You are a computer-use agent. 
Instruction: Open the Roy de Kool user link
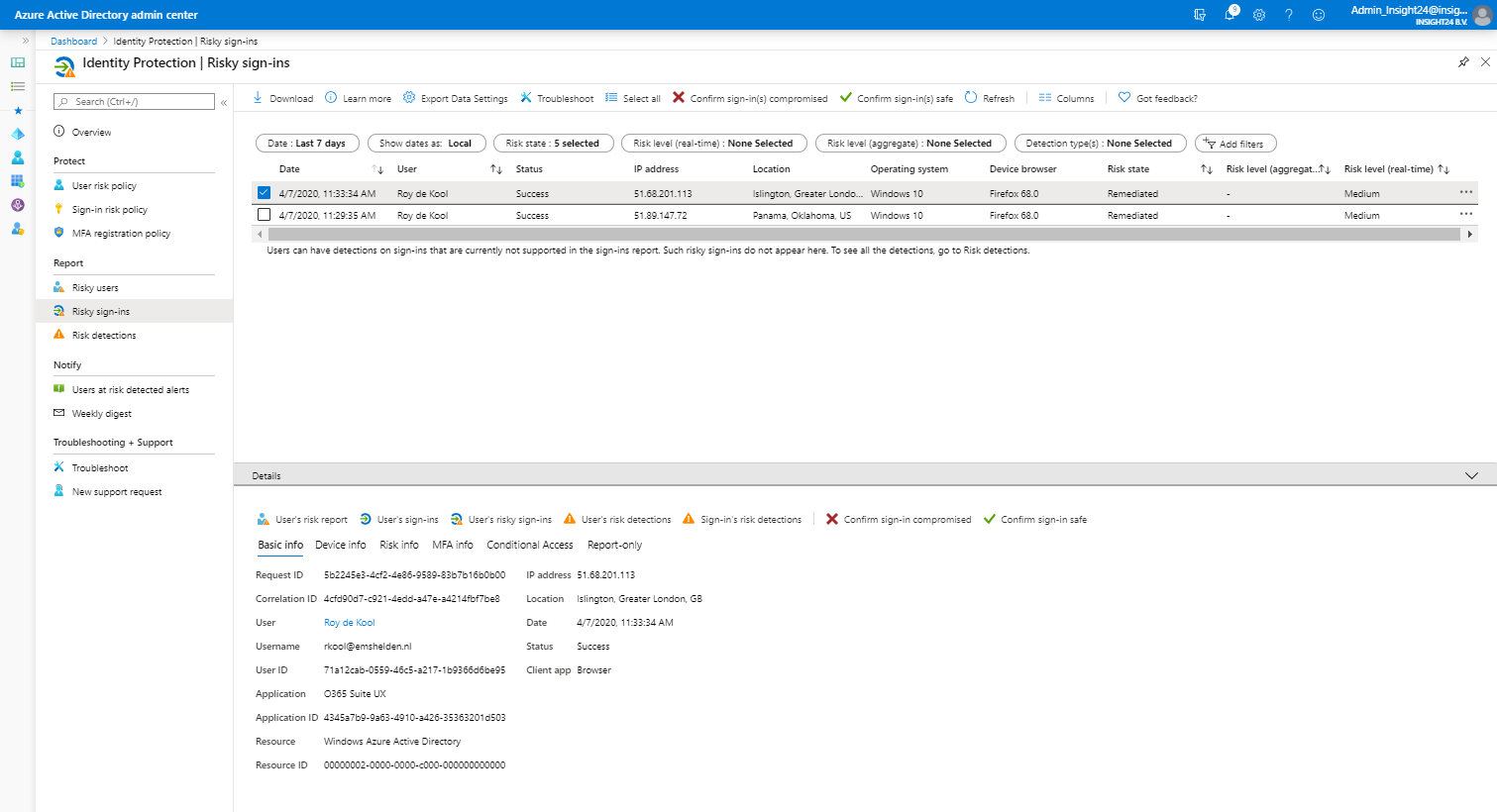pyautogui.click(x=349, y=623)
